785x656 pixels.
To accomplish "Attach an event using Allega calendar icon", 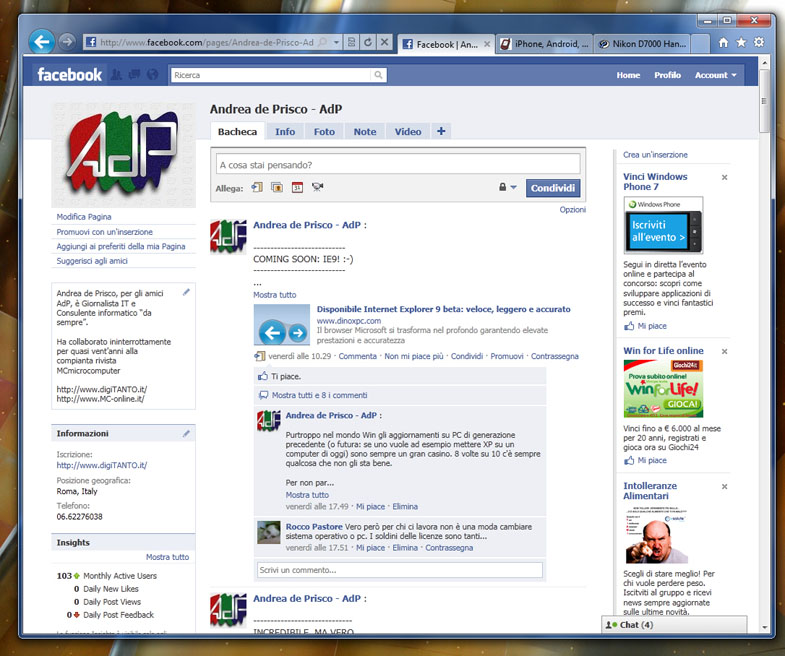I will coord(297,187).
